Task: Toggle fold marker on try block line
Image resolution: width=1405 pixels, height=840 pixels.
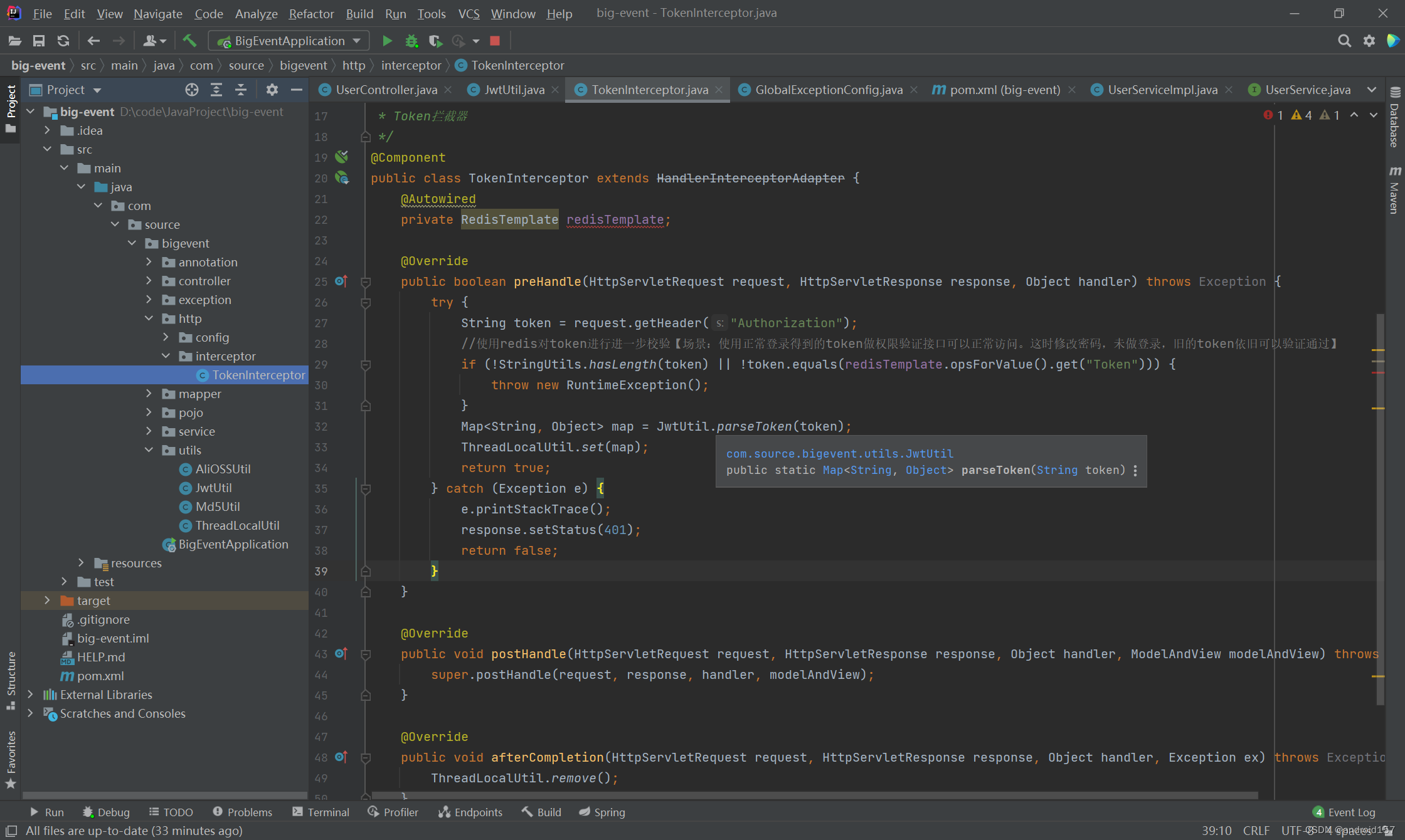Action: tap(366, 303)
